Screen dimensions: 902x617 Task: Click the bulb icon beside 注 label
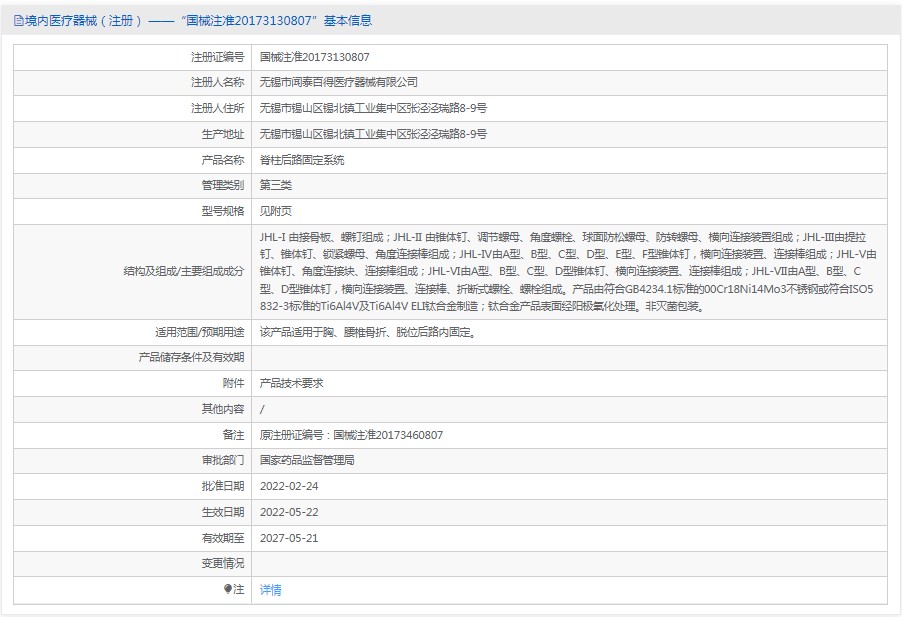pyautogui.click(x=228, y=589)
